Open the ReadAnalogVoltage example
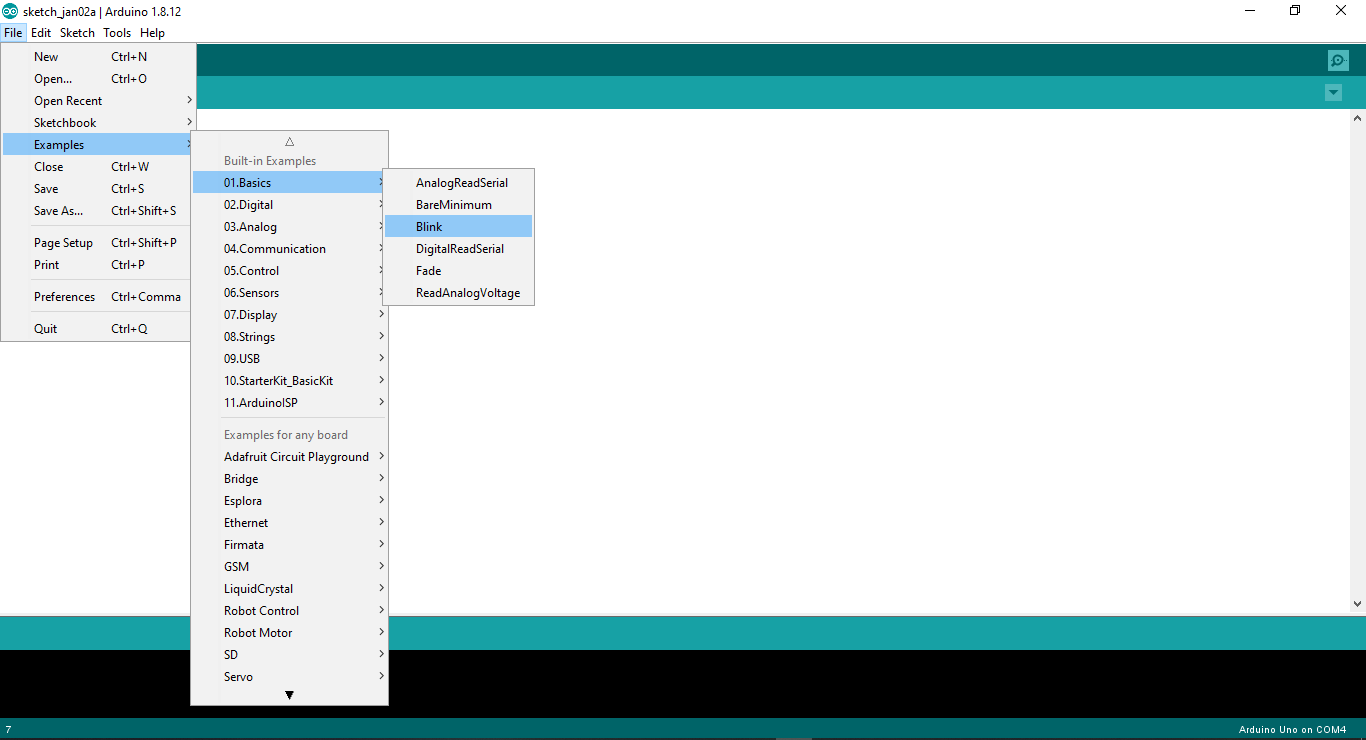Viewport: 1366px width, 740px height. tap(467, 292)
